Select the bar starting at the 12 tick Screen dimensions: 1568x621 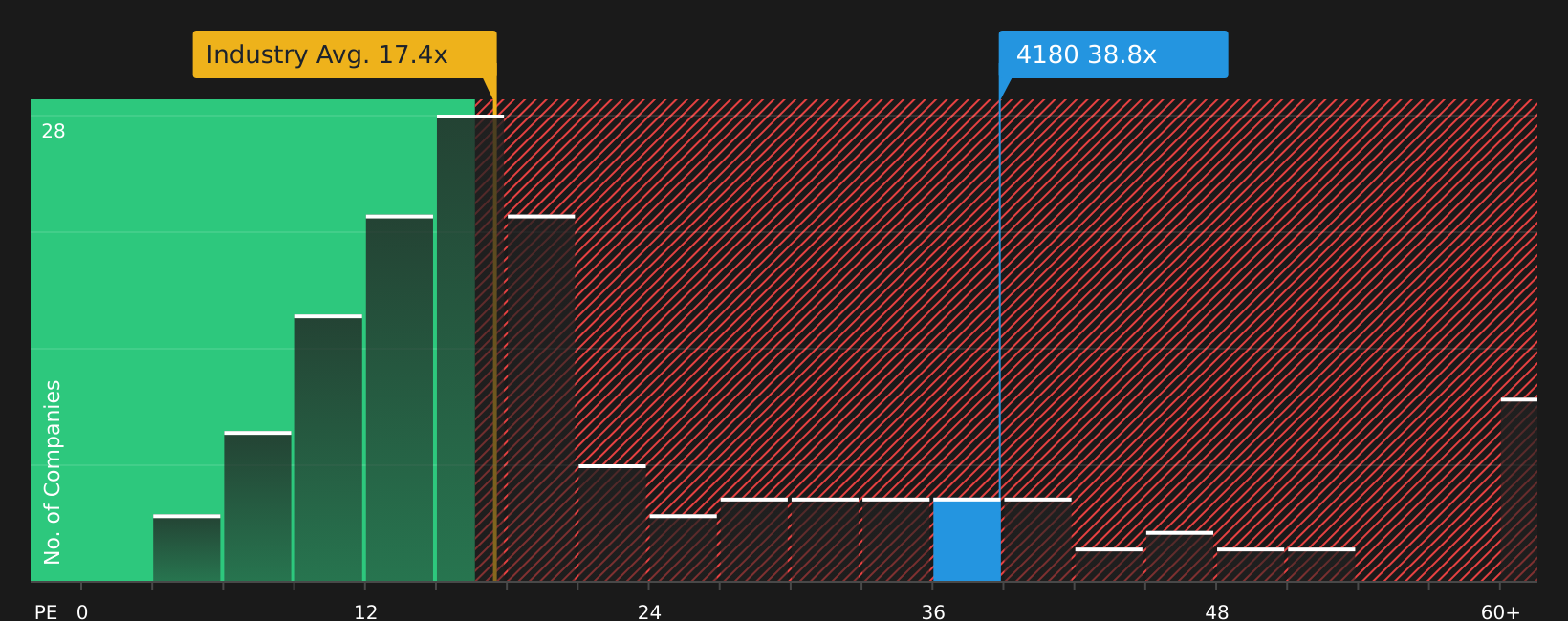(x=400, y=398)
